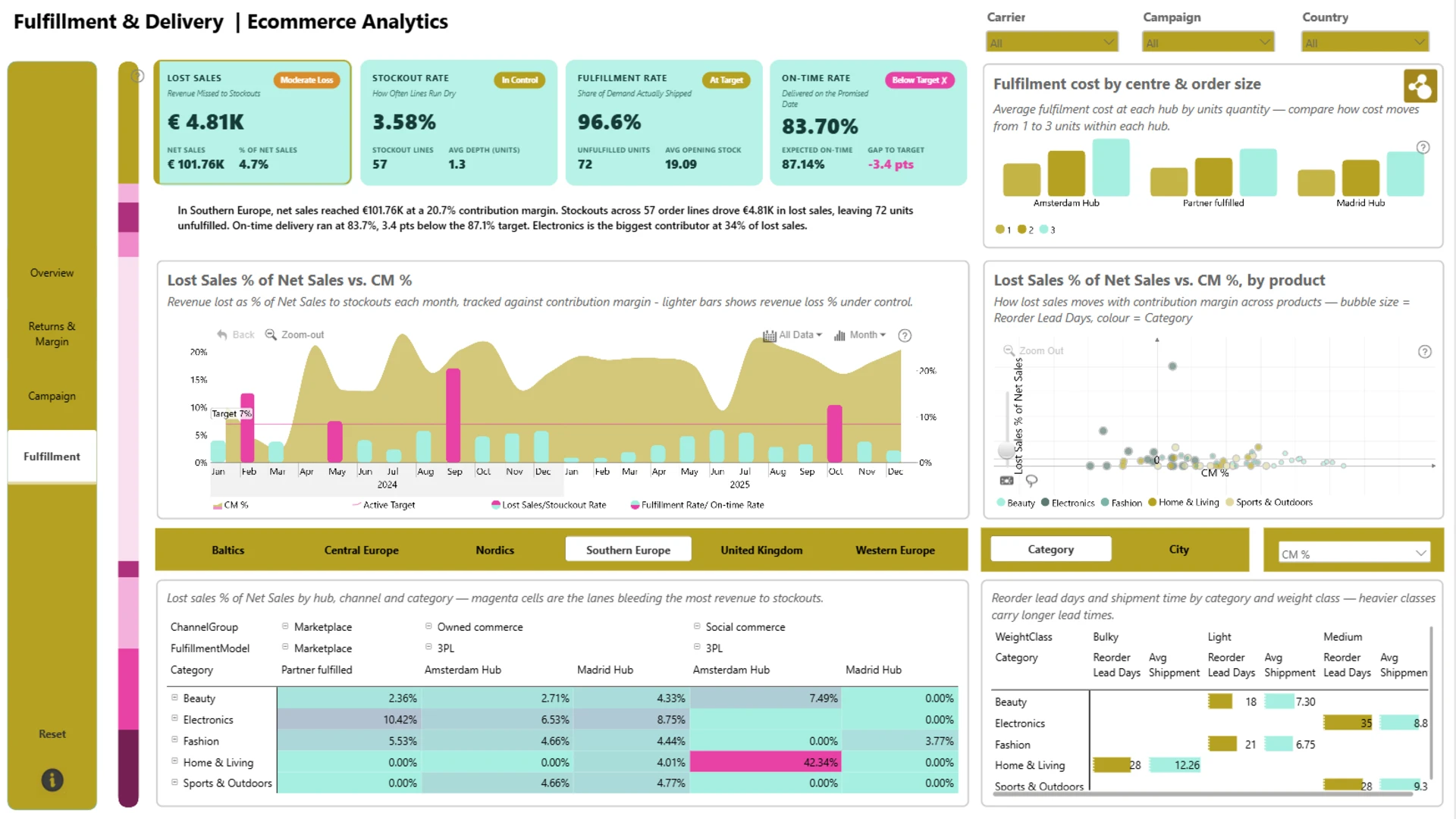The image size is (1456, 819).
Task: Open the CM % measure dropdown
Action: [x=1354, y=554]
